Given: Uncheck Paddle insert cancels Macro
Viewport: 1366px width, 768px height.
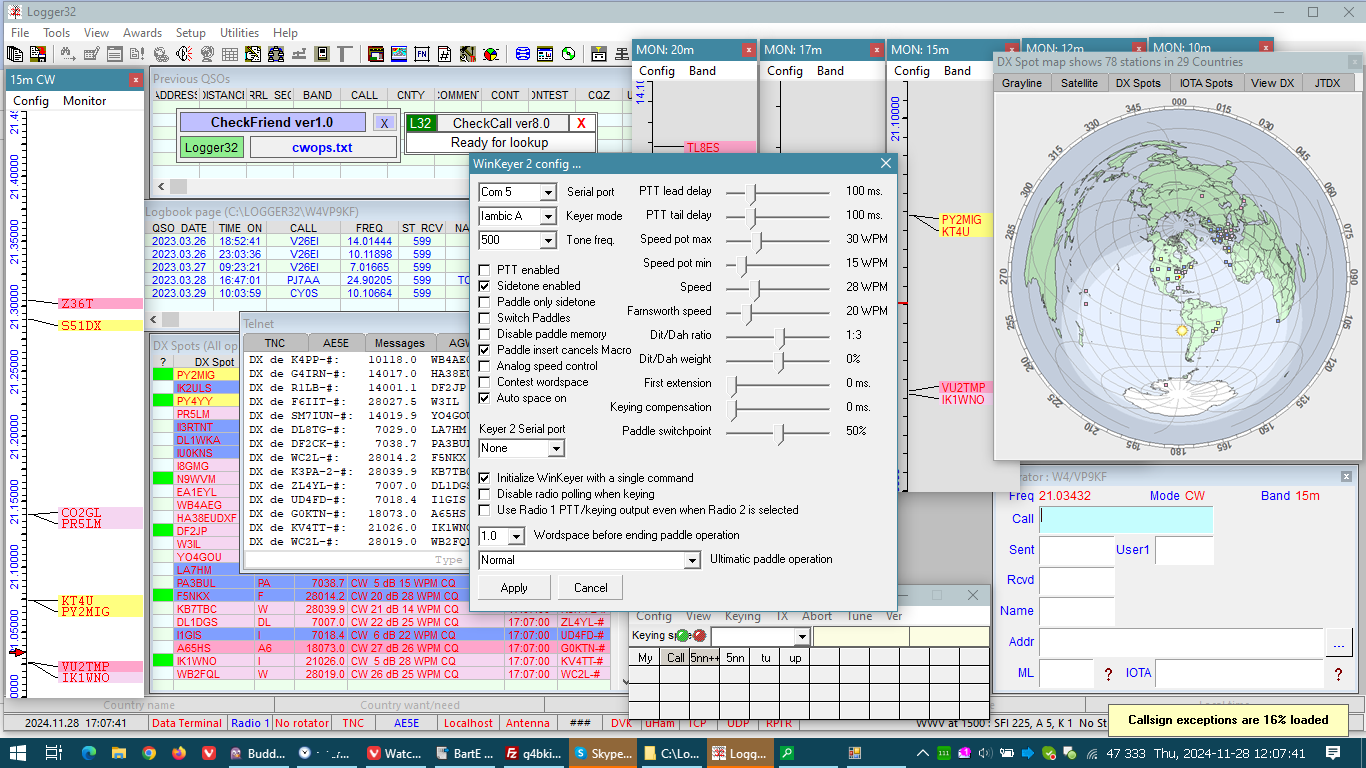Looking at the screenshot, I should pyautogui.click(x=485, y=350).
